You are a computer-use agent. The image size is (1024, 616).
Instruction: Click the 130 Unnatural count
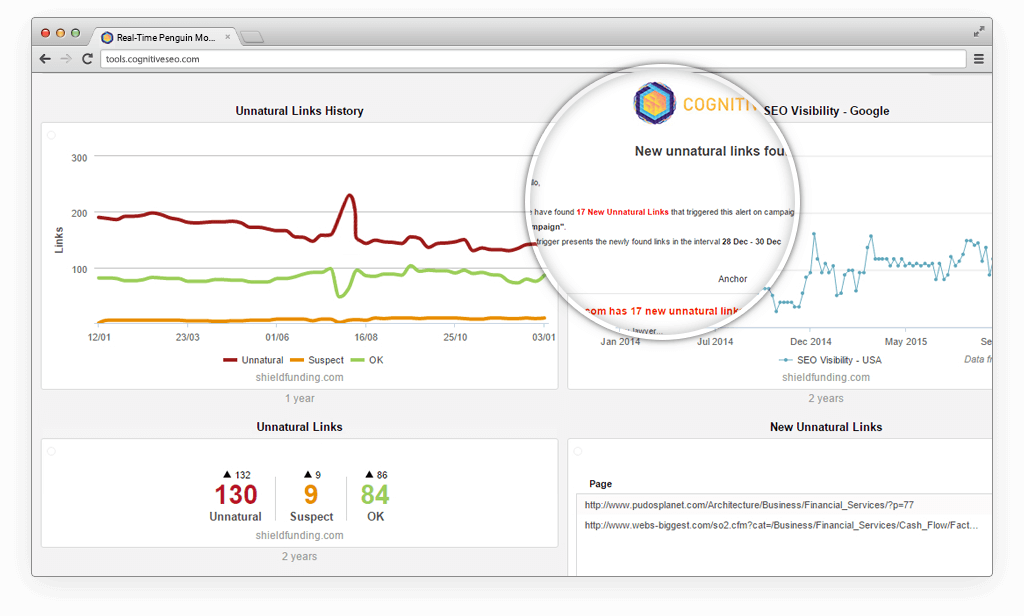(x=236, y=494)
